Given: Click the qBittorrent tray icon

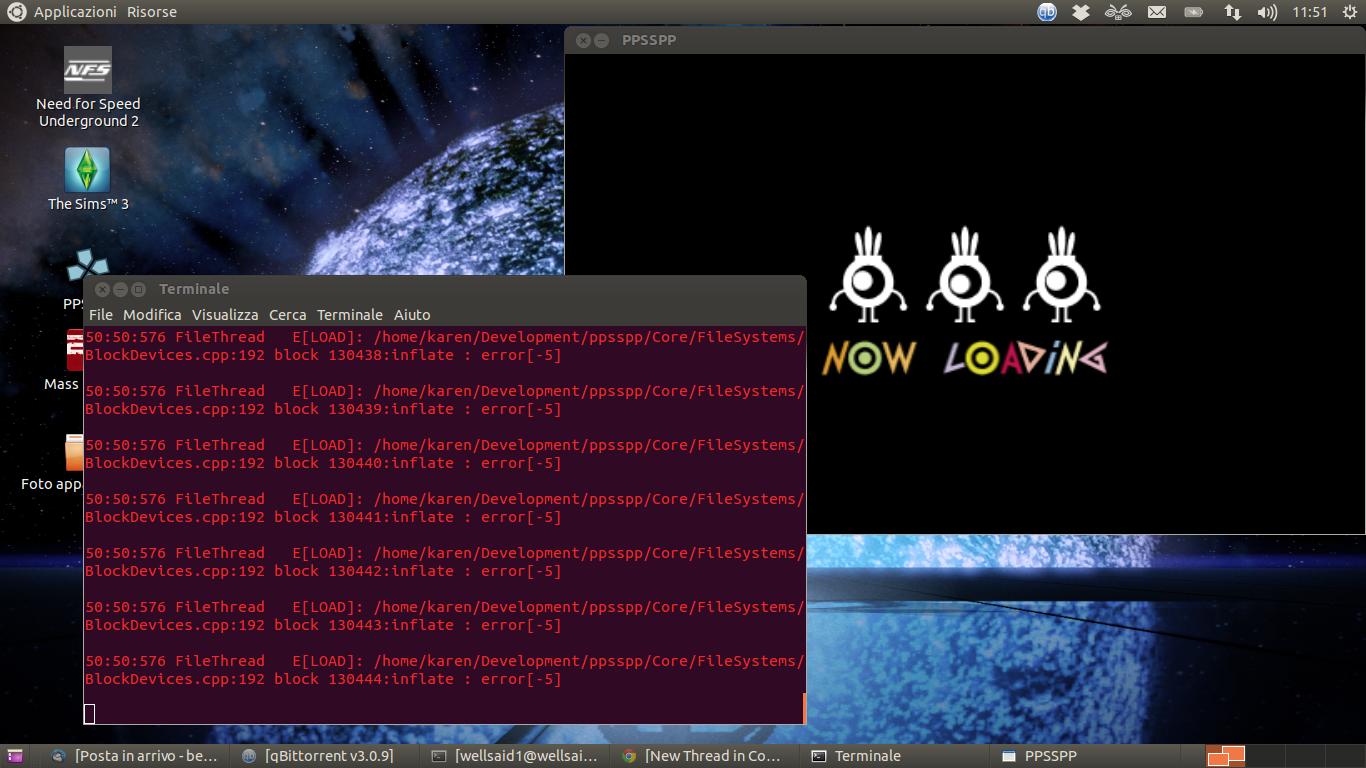Looking at the screenshot, I should click(x=1046, y=12).
